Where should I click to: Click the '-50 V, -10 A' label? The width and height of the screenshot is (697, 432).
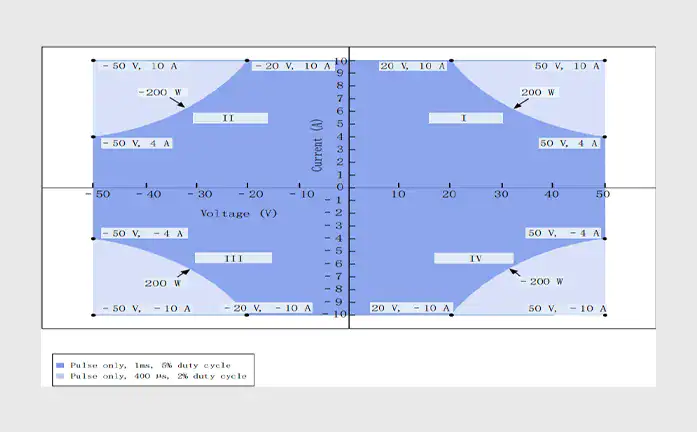coord(147,308)
